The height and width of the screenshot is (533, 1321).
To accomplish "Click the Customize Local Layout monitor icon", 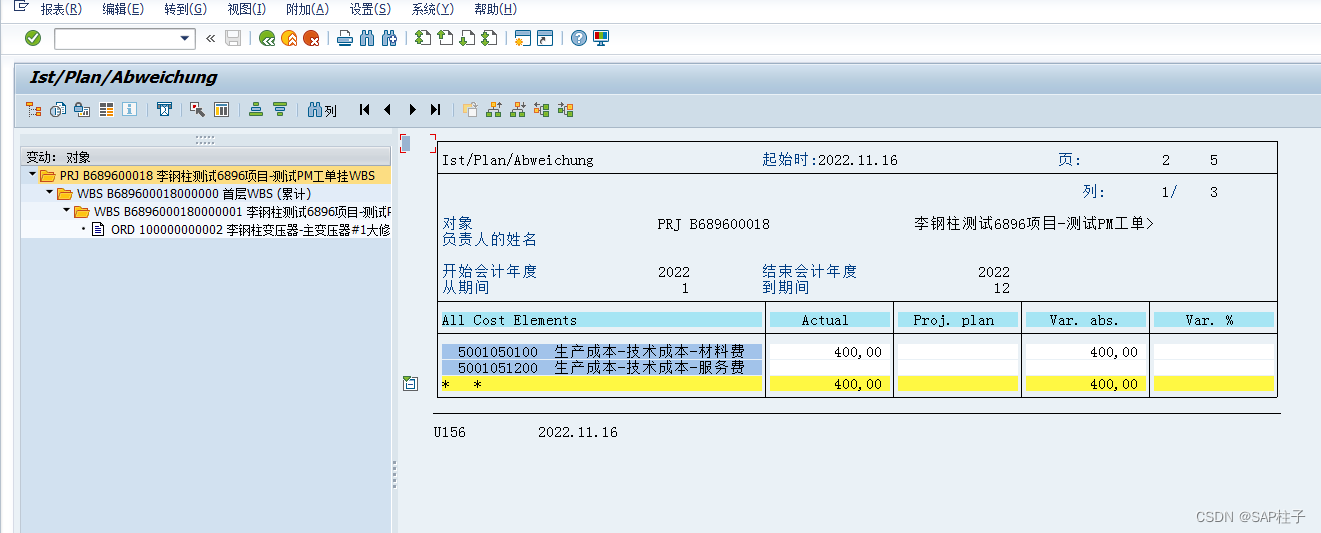I will tap(601, 38).
